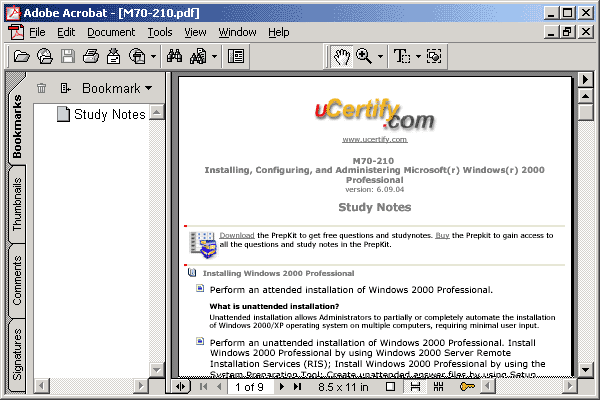
Task: Go to the last page
Action: [x=297, y=387]
